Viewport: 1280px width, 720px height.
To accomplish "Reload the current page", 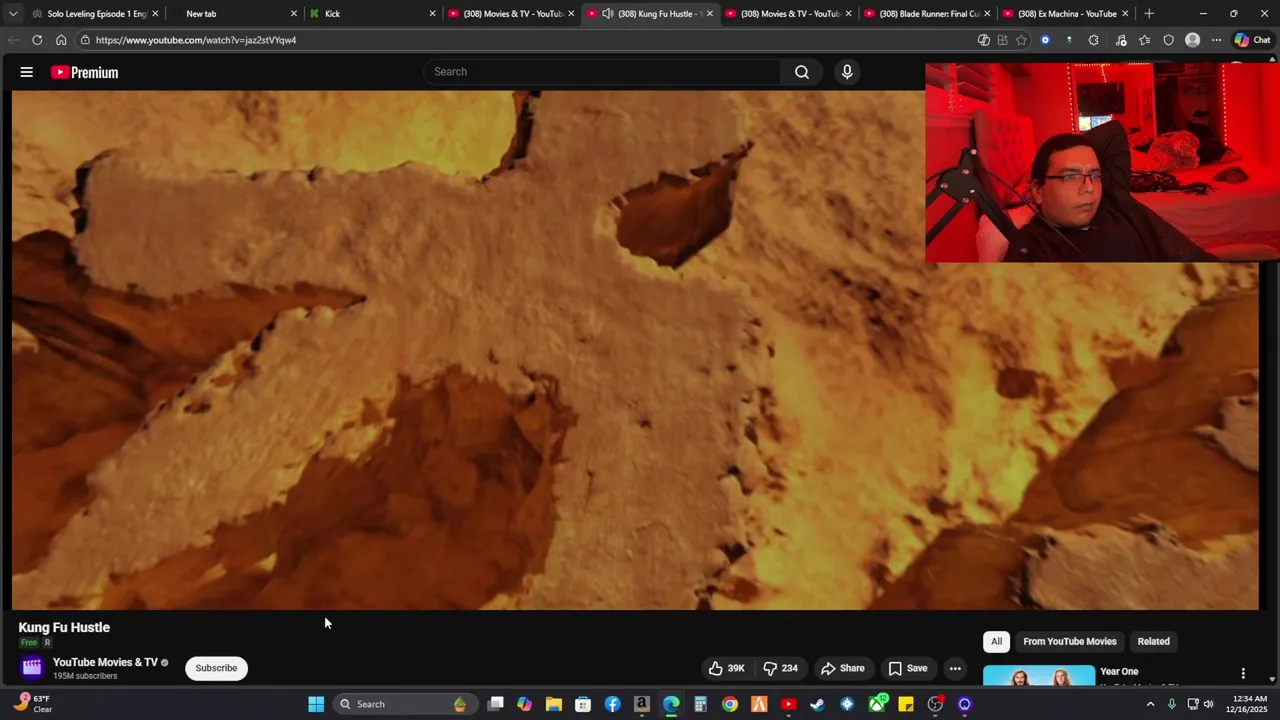I will [37, 40].
